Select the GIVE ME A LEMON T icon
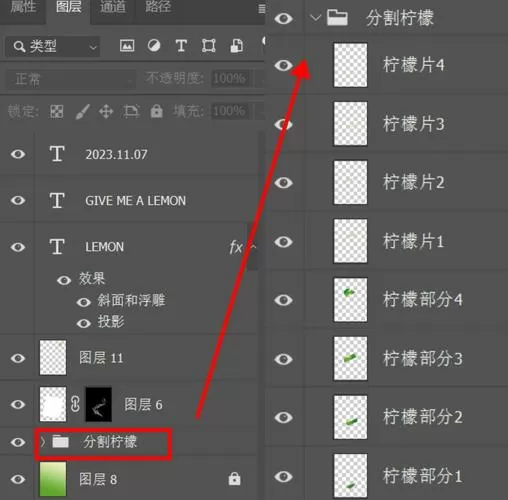The image size is (508, 500). coord(57,200)
